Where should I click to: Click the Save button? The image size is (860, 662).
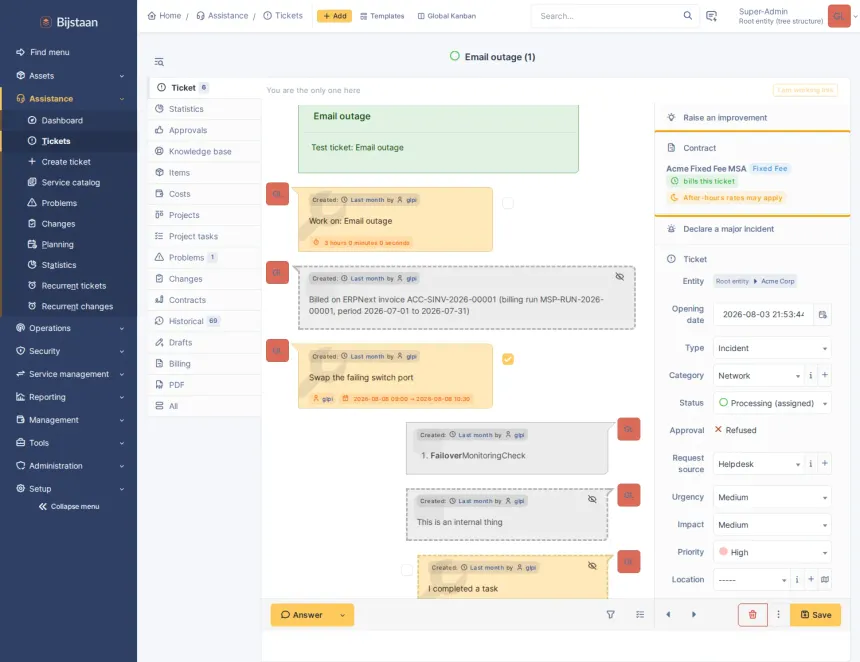pyautogui.click(x=815, y=615)
